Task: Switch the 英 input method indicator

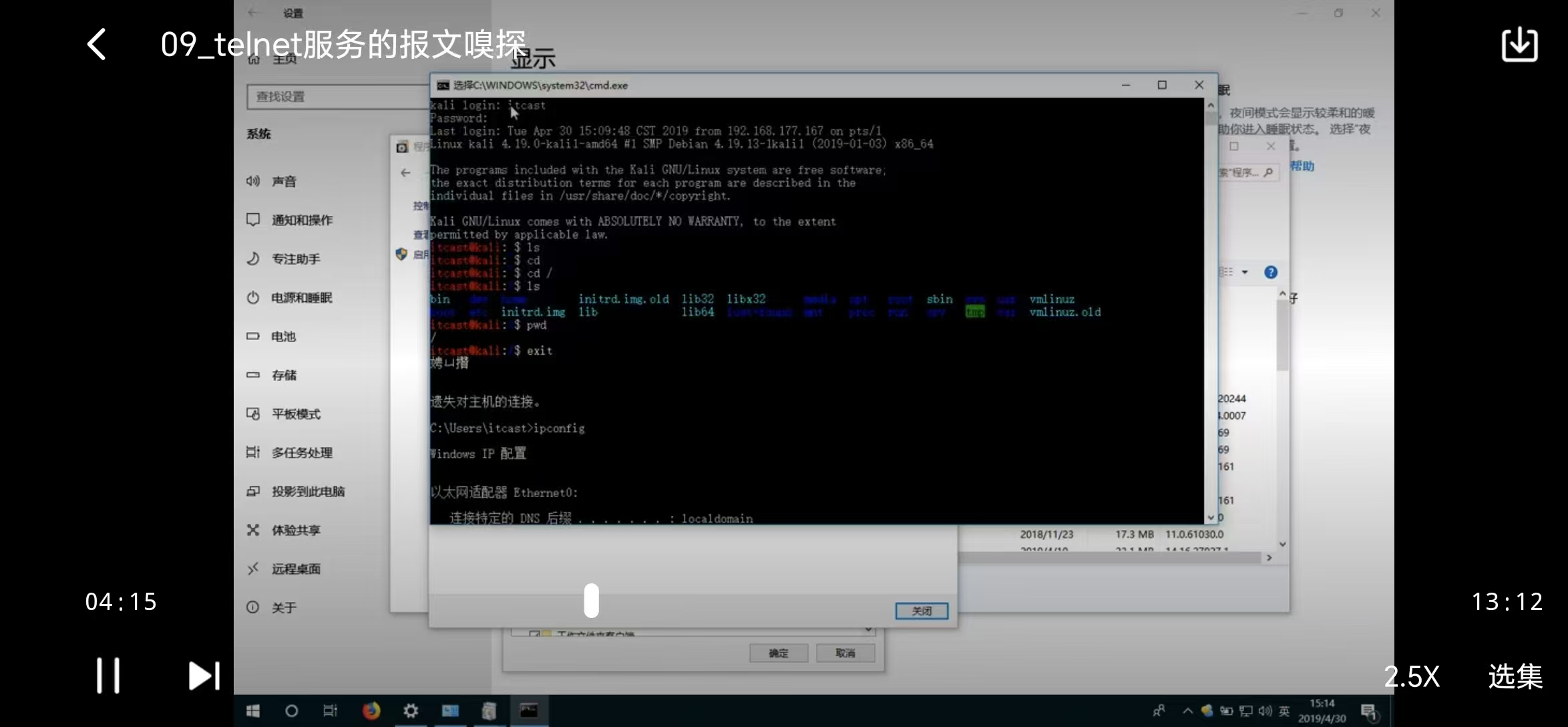Action: click(1284, 711)
